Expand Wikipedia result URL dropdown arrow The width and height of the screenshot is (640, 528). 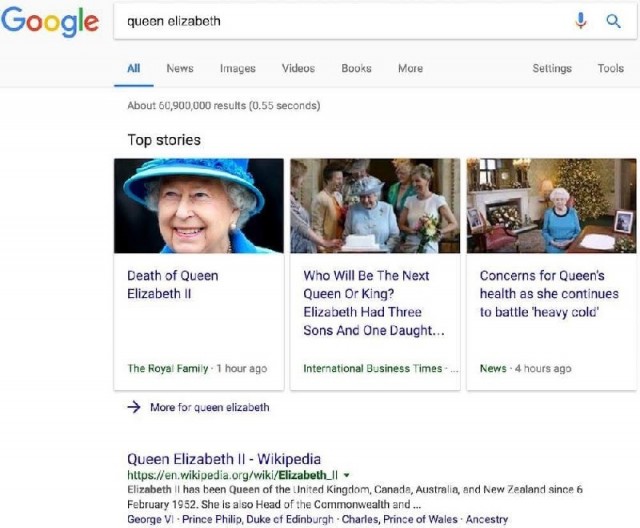click(347, 475)
